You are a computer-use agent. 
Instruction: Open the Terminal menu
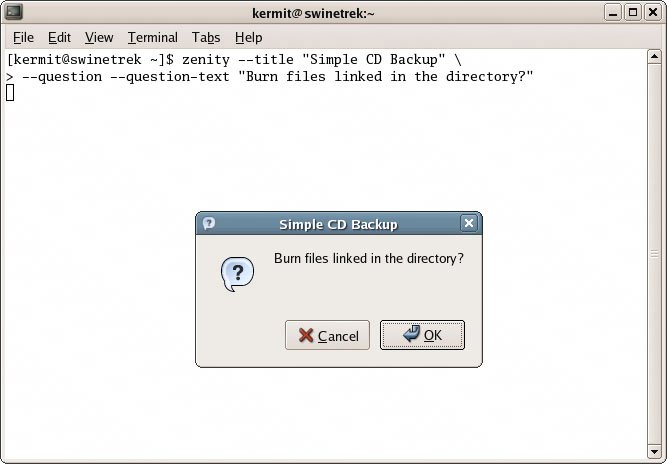click(152, 38)
